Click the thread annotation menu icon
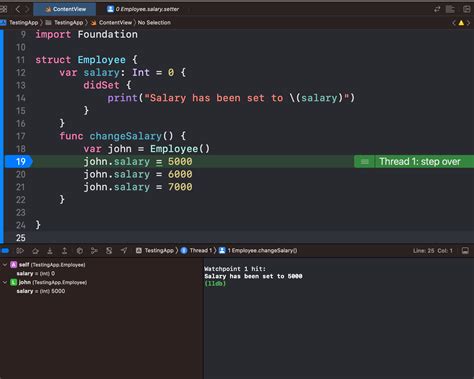 pyautogui.click(x=365, y=162)
